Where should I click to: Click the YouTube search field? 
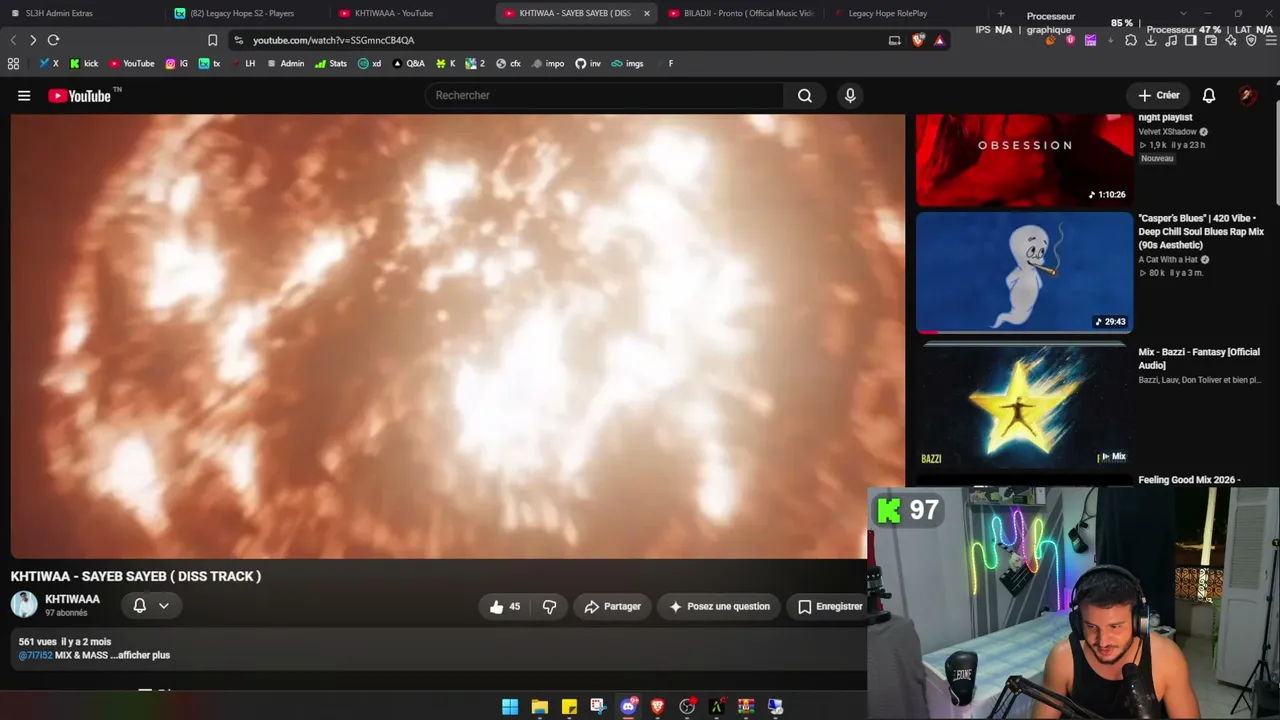pos(605,95)
